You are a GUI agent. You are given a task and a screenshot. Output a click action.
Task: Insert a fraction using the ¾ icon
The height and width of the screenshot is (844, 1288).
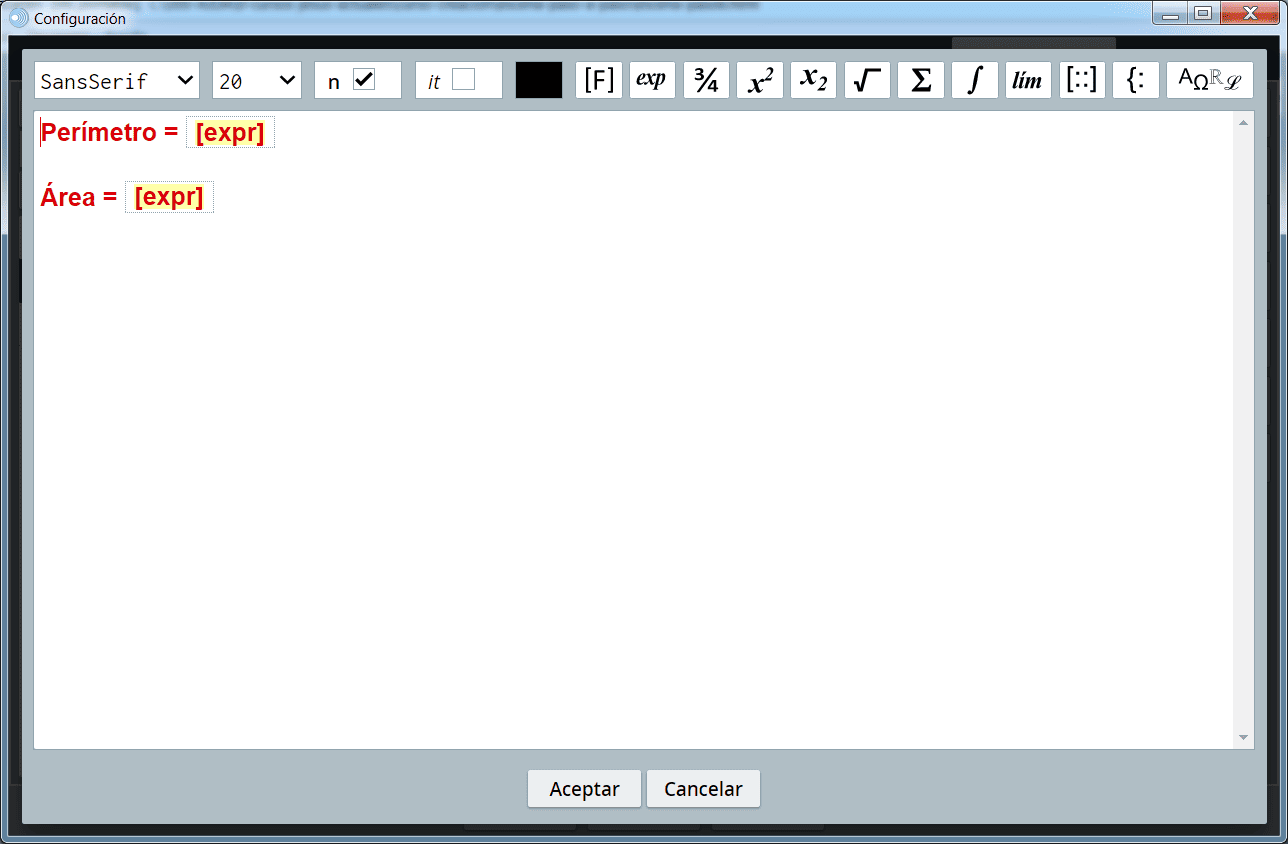click(706, 81)
